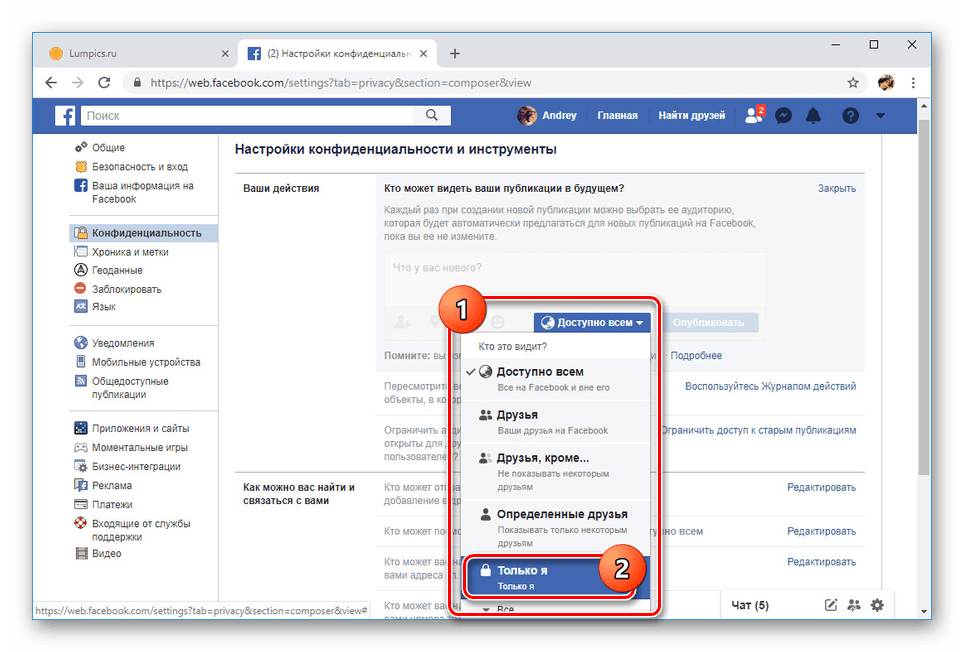Choose Доступно всем audience option
964x652 pixels.
click(x=555, y=379)
